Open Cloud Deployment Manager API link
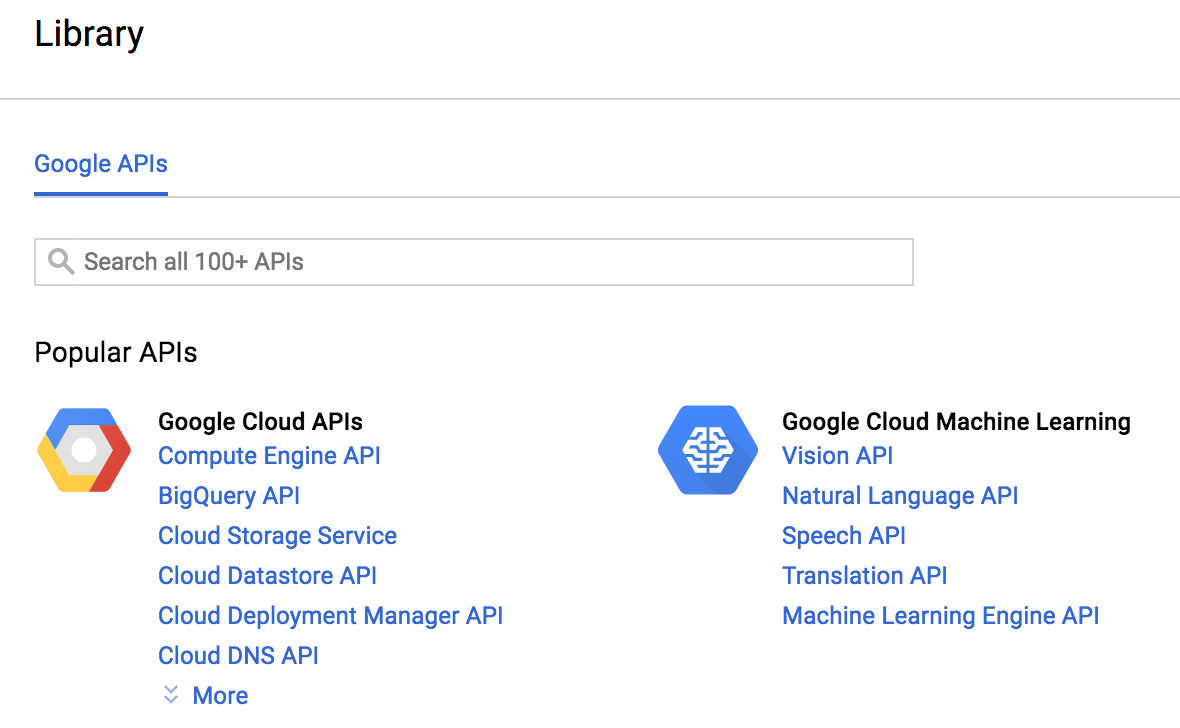The width and height of the screenshot is (1180, 728). (x=330, y=615)
